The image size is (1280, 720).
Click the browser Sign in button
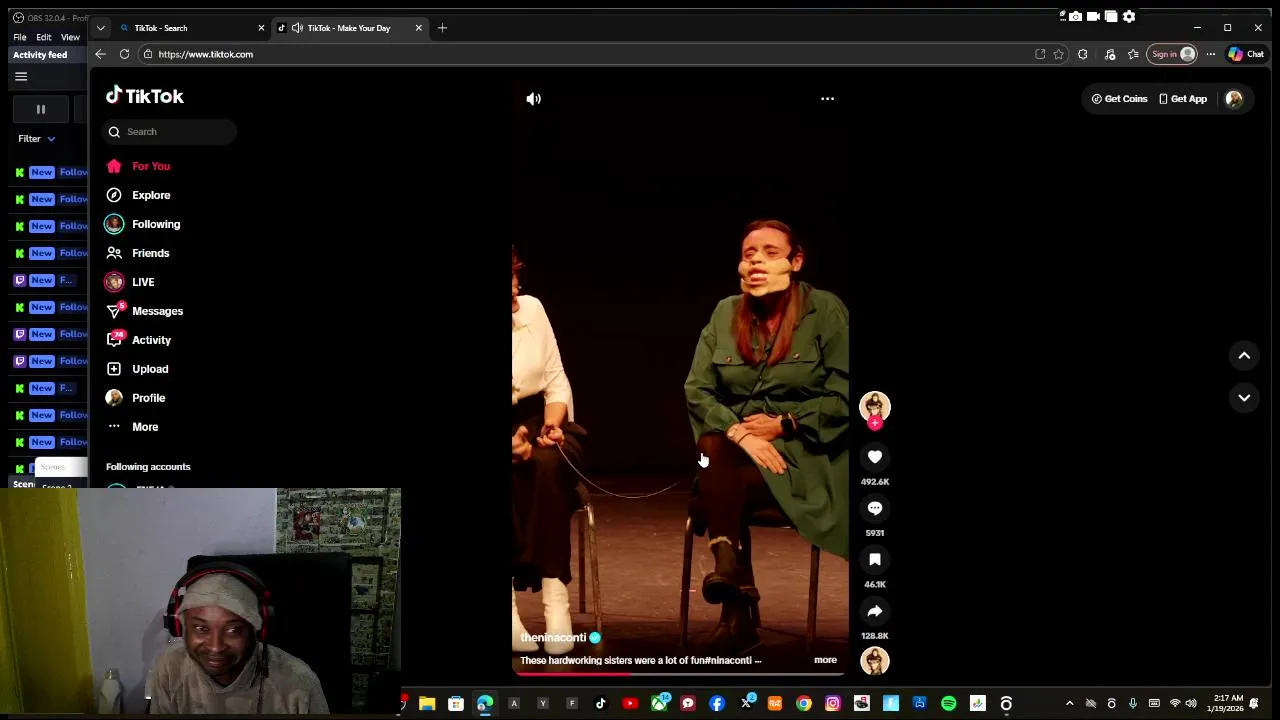[x=1173, y=54]
